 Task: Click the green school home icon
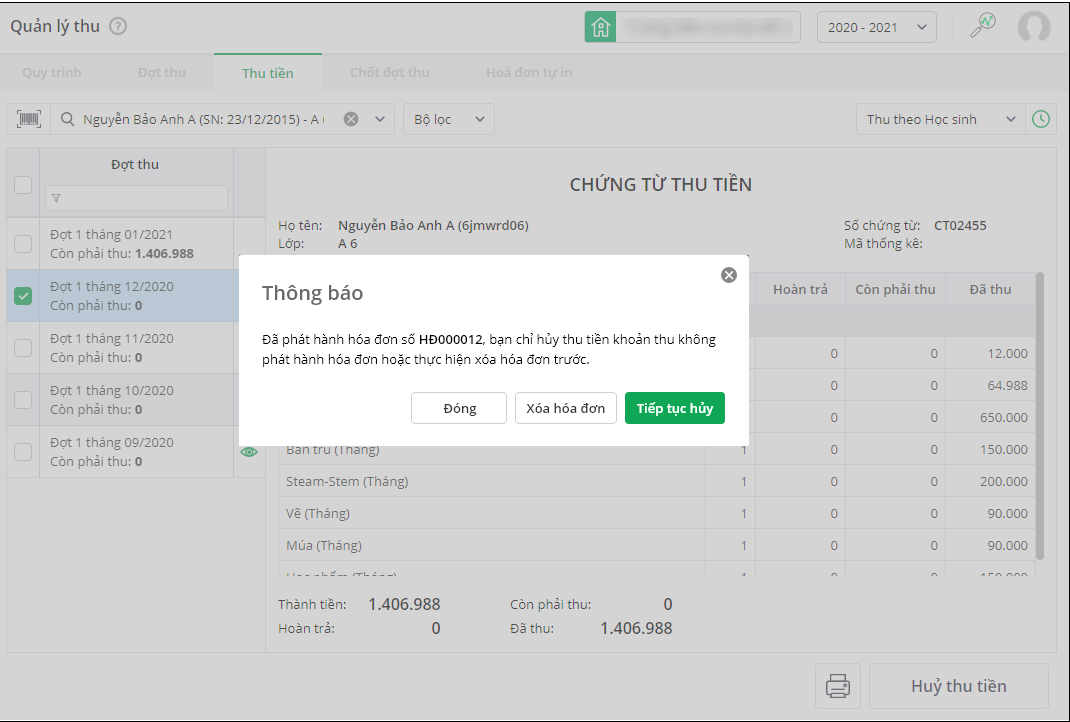point(600,27)
